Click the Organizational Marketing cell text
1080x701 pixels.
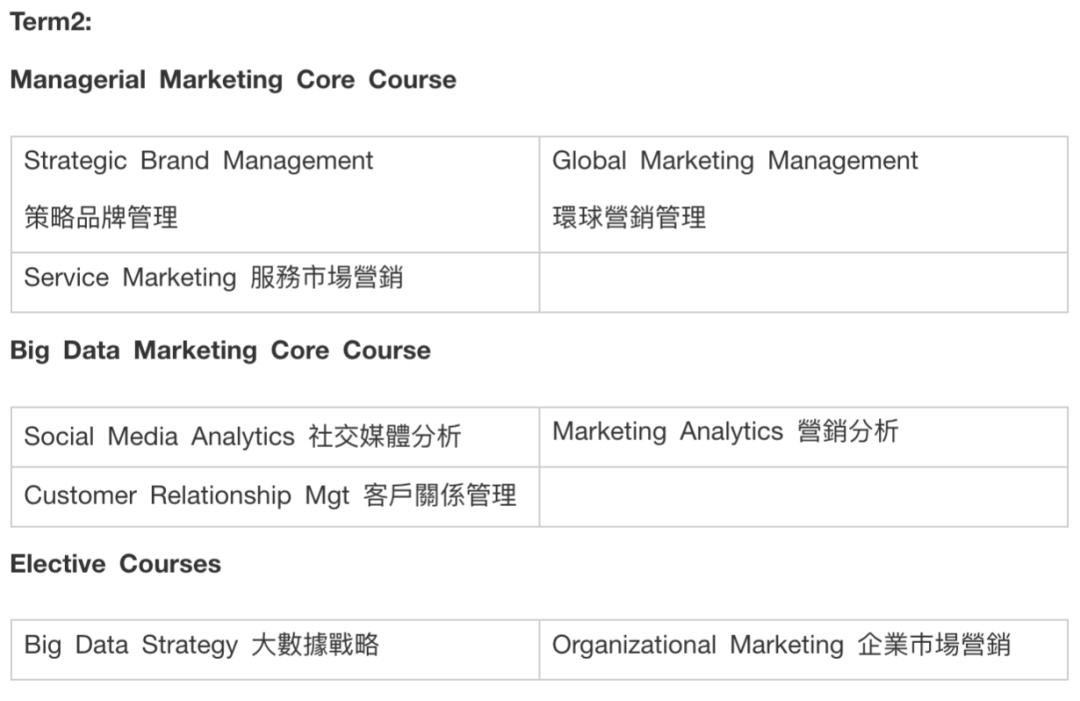(697, 646)
